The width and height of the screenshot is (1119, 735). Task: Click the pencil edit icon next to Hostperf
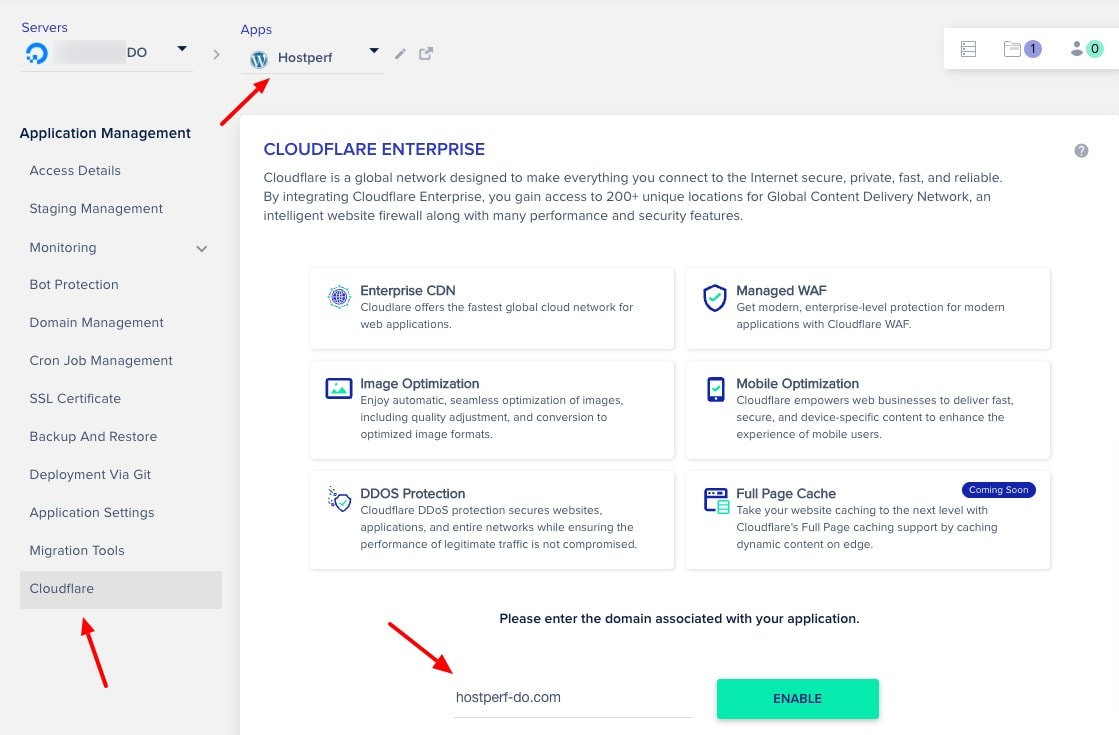click(400, 54)
